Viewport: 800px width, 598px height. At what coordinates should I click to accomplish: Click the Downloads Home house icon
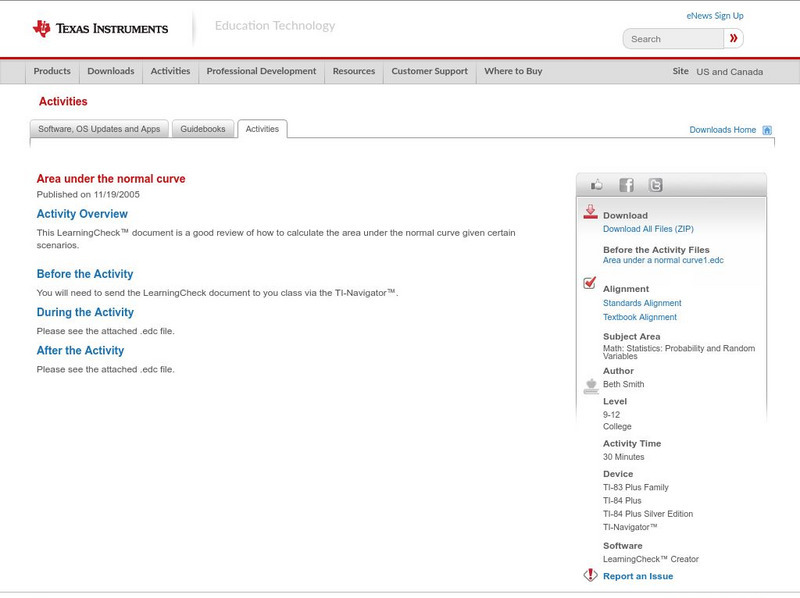click(x=767, y=130)
